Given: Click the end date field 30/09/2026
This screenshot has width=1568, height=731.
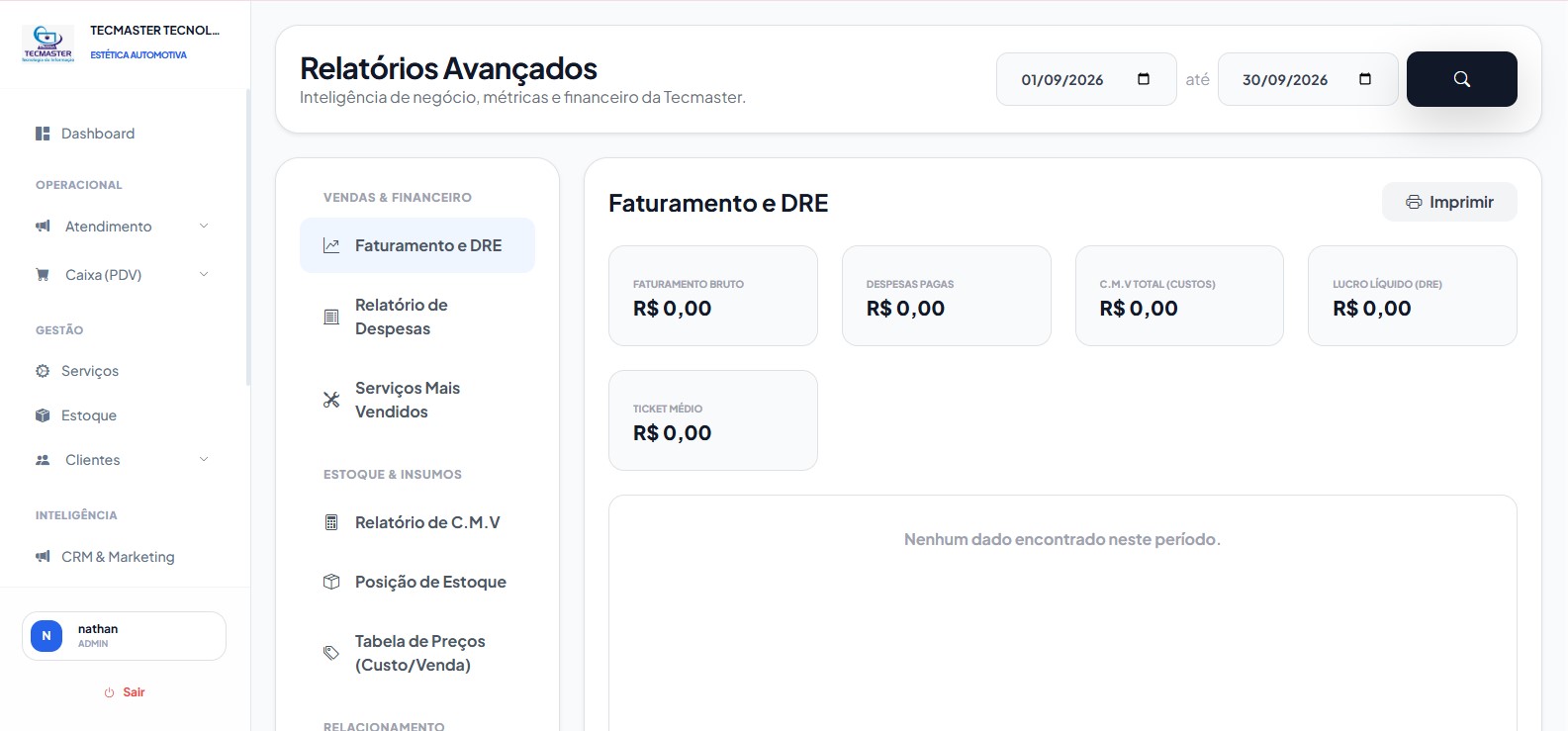Looking at the screenshot, I should coord(1308,79).
